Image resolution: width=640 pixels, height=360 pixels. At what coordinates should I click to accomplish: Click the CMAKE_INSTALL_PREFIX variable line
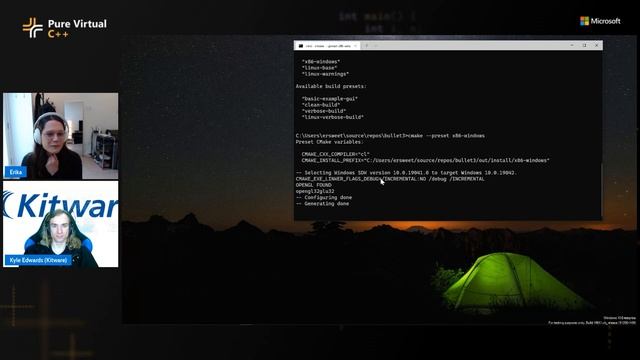coord(425,160)
